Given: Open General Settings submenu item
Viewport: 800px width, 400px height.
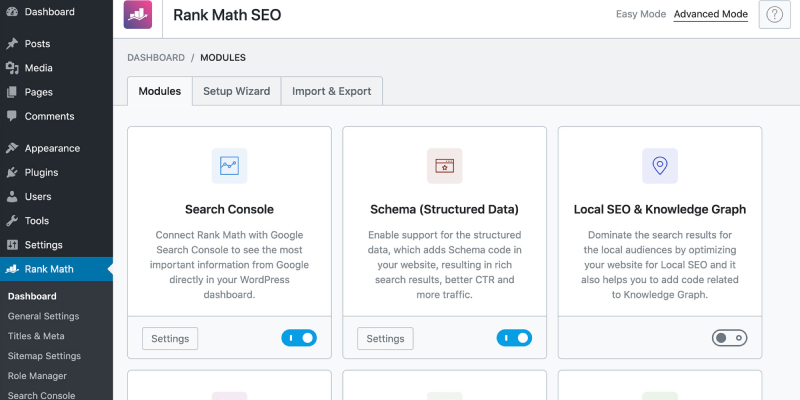Looking at the screenshot, I should pyautogui.click(x=43, y=316).
